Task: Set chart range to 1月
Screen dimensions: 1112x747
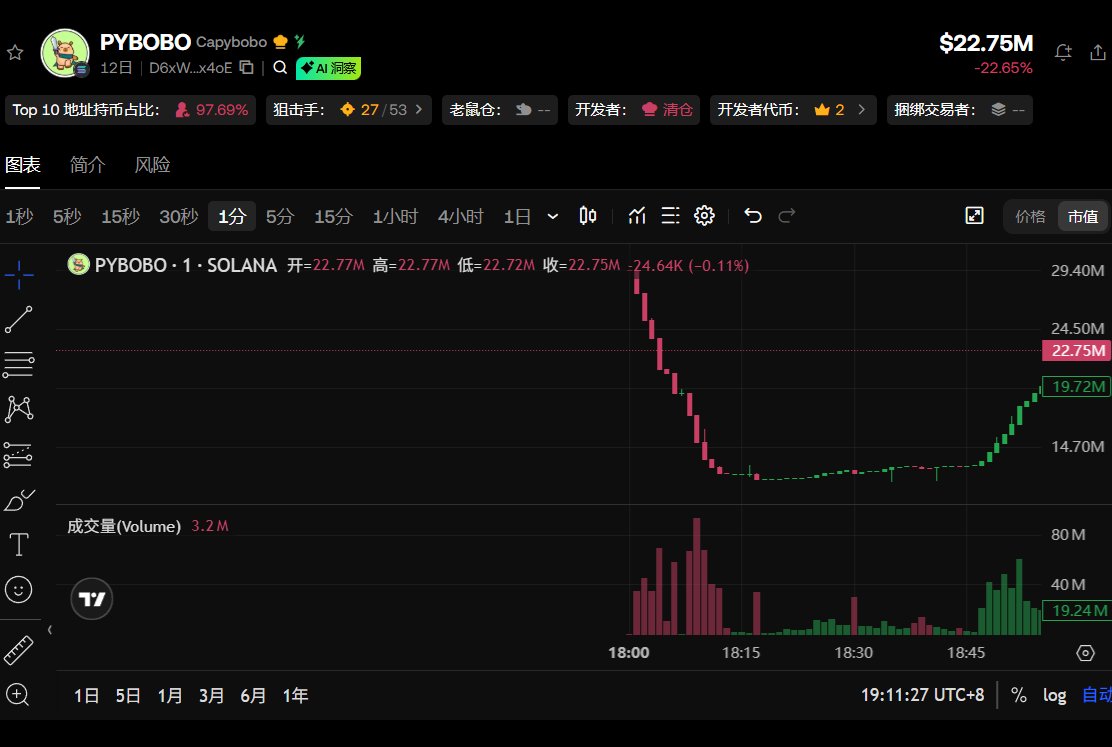Action: (169, 696)
